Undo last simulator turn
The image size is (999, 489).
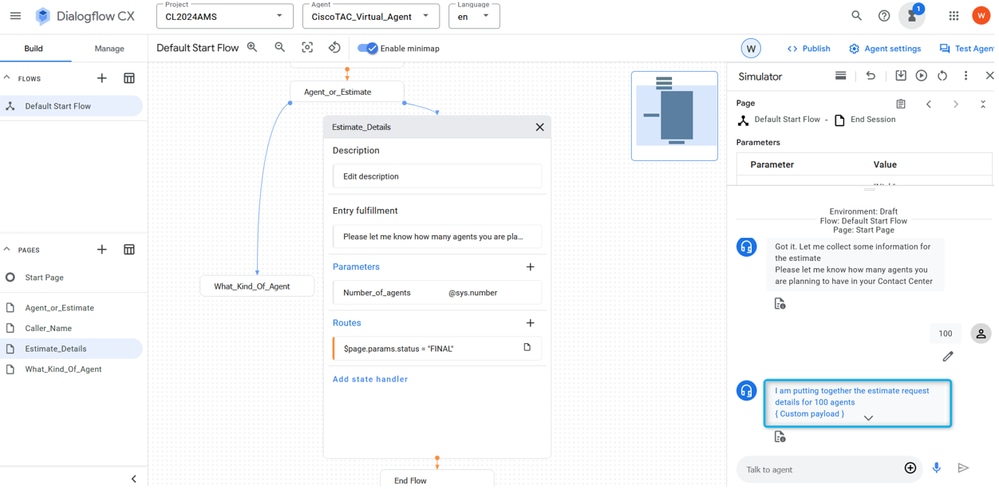(870, 76)
